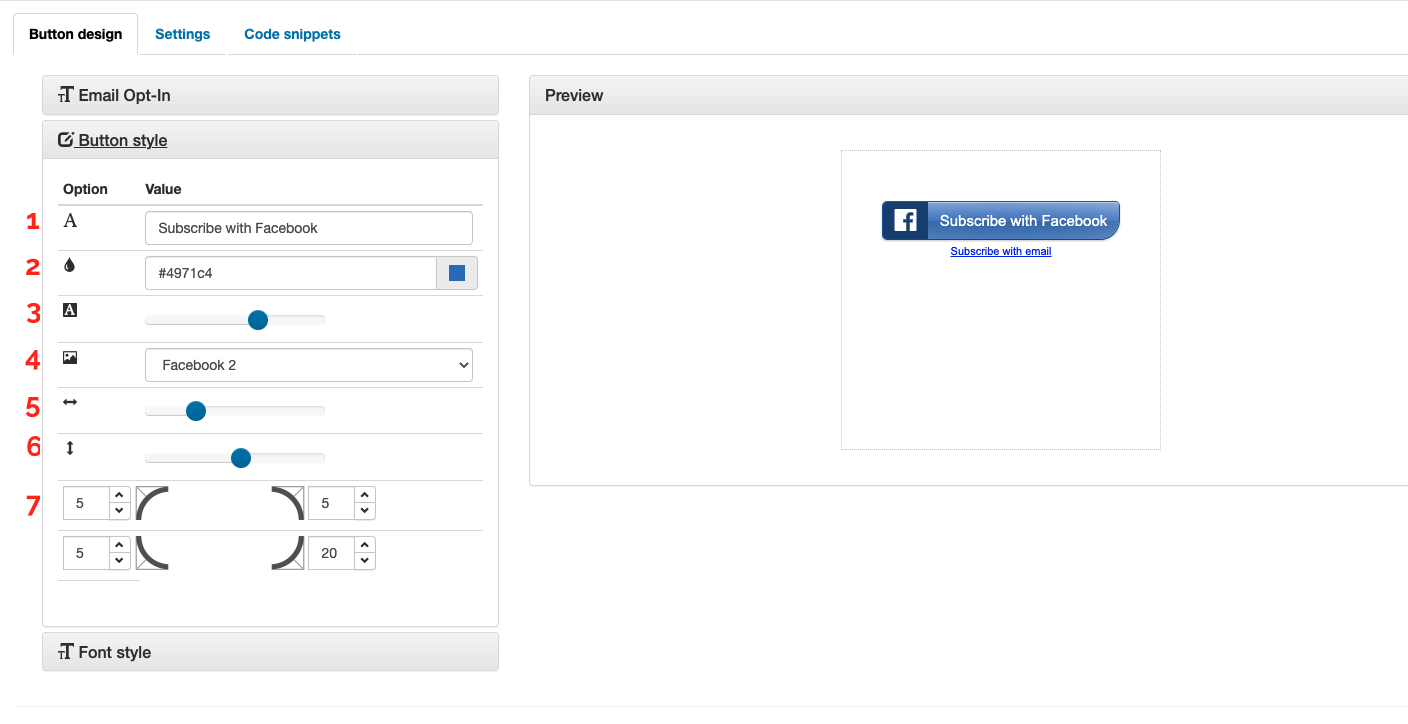This screenshot has height=724, width=1408.
Task: Click the button height slider handle
Action: tap(241, 458)
